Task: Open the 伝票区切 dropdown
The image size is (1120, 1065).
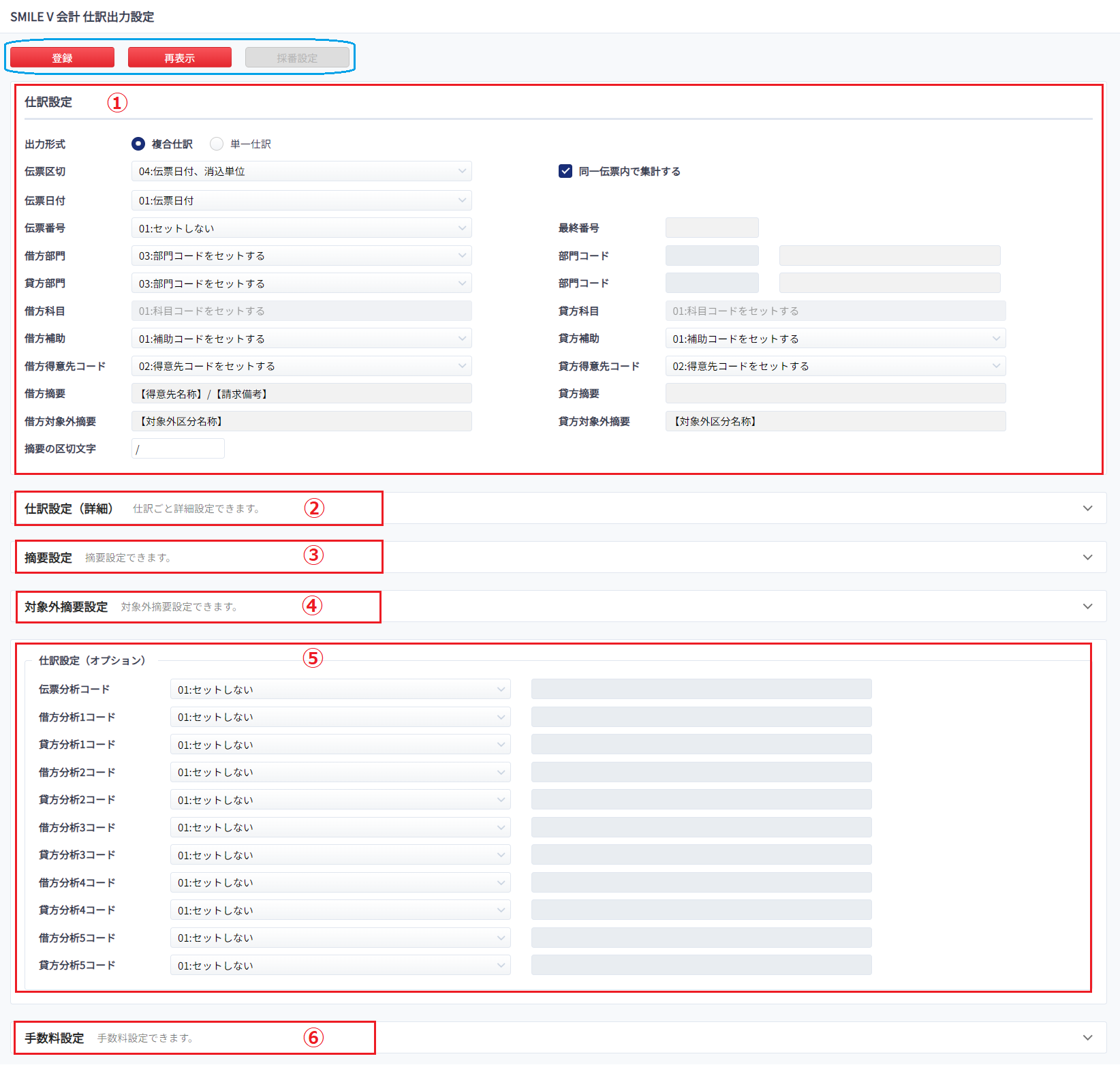Action: (x=301, y=172)
